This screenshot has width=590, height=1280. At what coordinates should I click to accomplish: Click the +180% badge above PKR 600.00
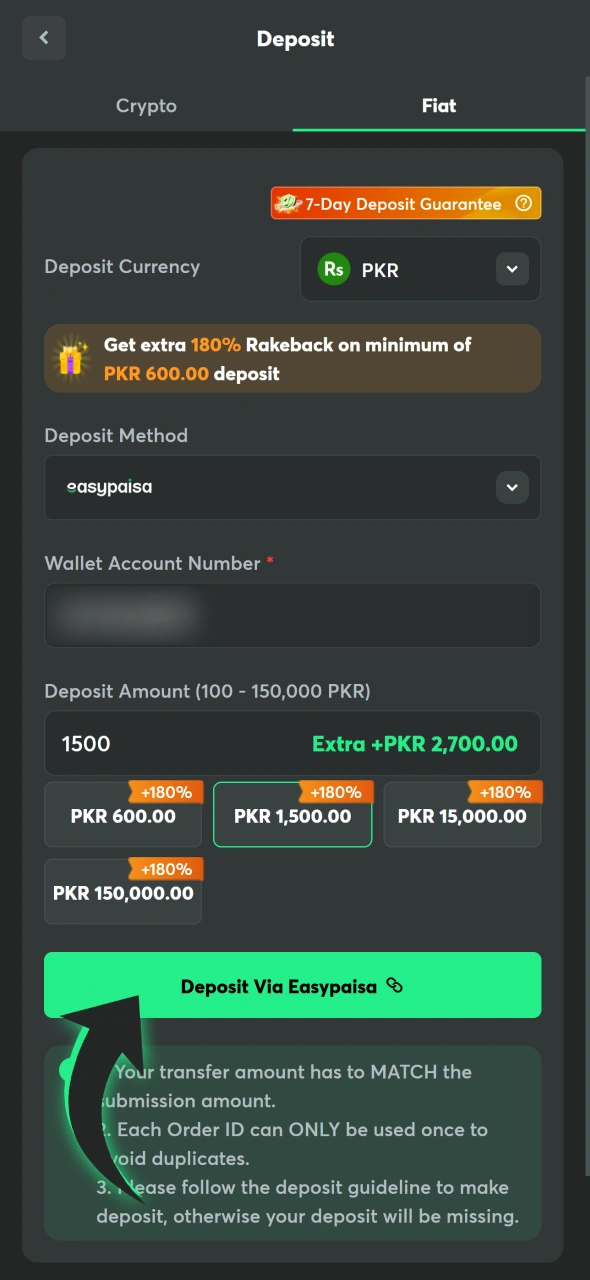[x=166, y=792]
